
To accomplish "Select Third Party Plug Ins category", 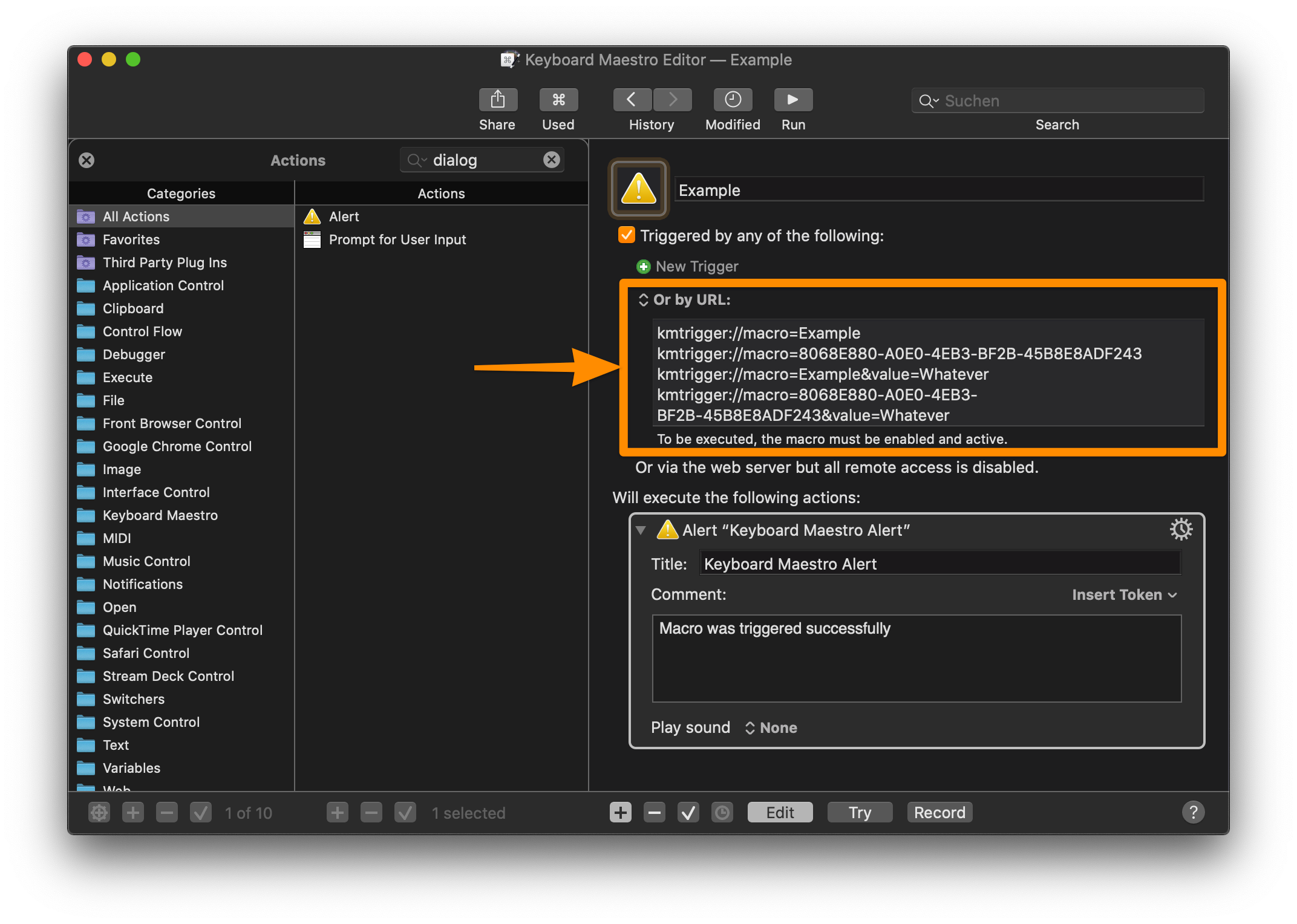I will (x=181, y=262).
